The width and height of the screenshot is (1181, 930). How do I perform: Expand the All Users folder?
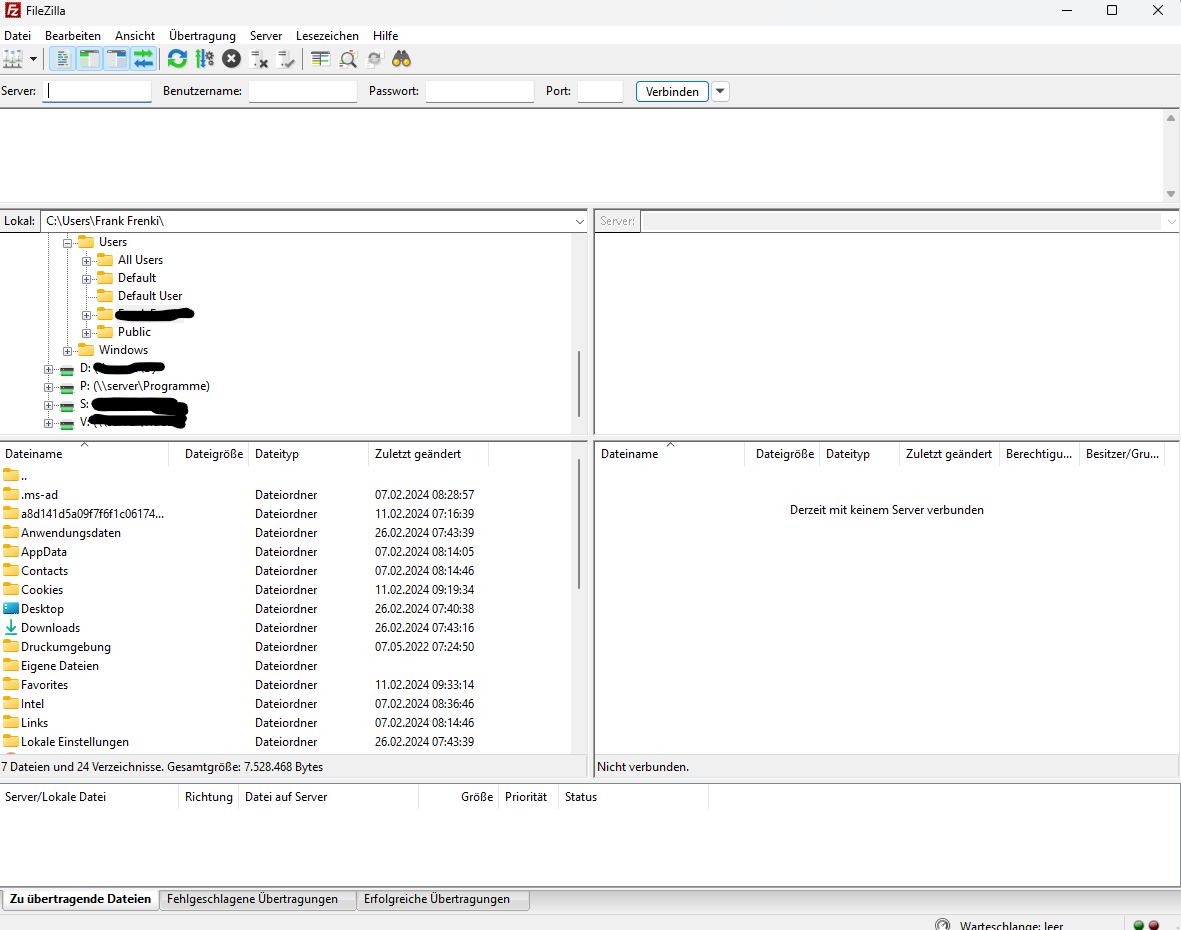(x=86, y=261)
